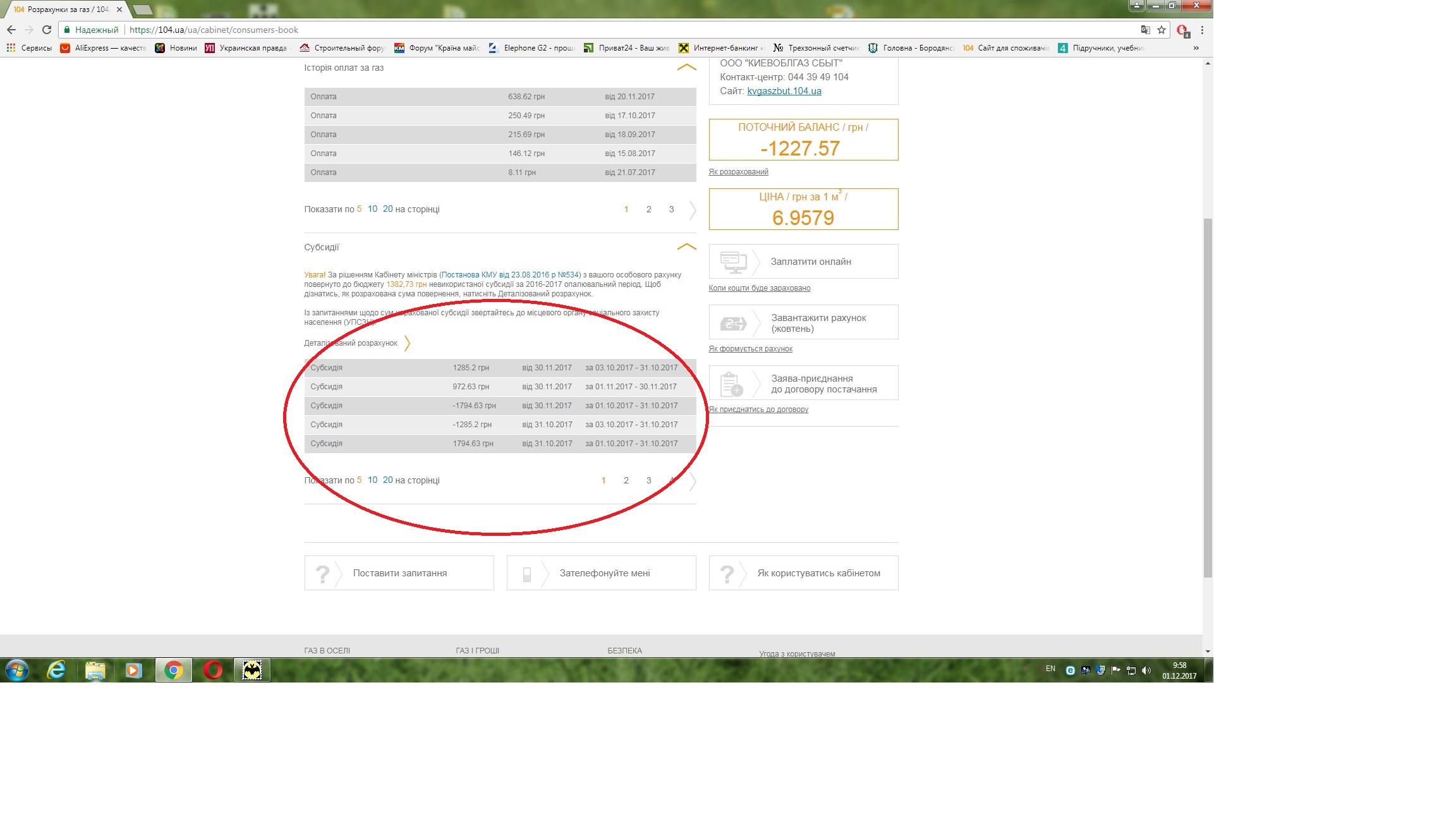The height and width of the screenshot is (819, 1456).
Task: Collapse the Субсидії section chevron
Action: [686, 247]
